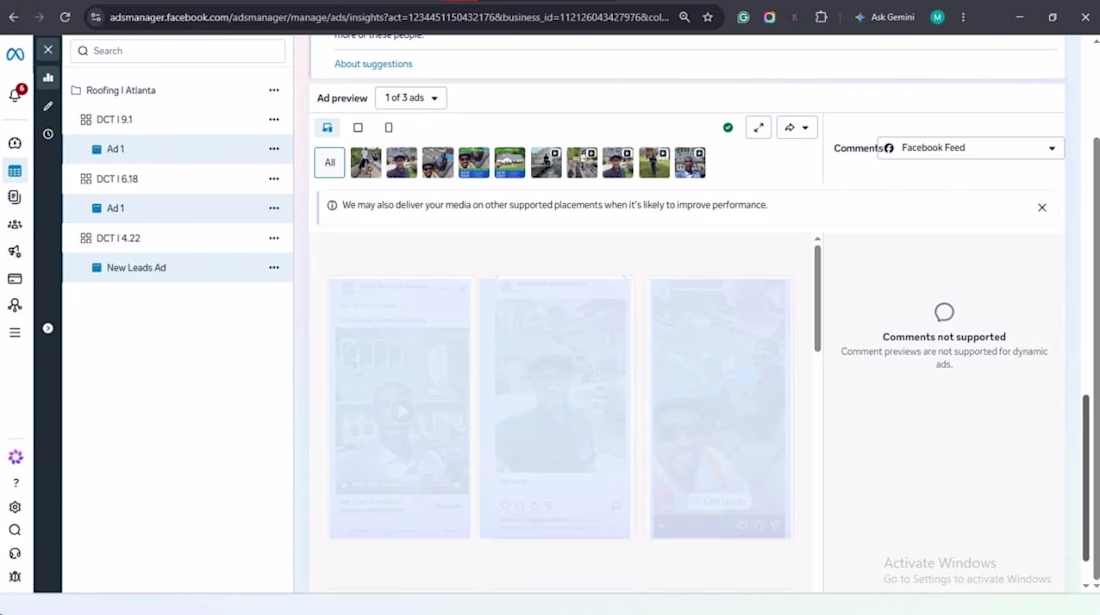Click the purple sparkle advantage icon
Image resolution: width=1100 pixels, height=615 pixels.
point(15,457)
